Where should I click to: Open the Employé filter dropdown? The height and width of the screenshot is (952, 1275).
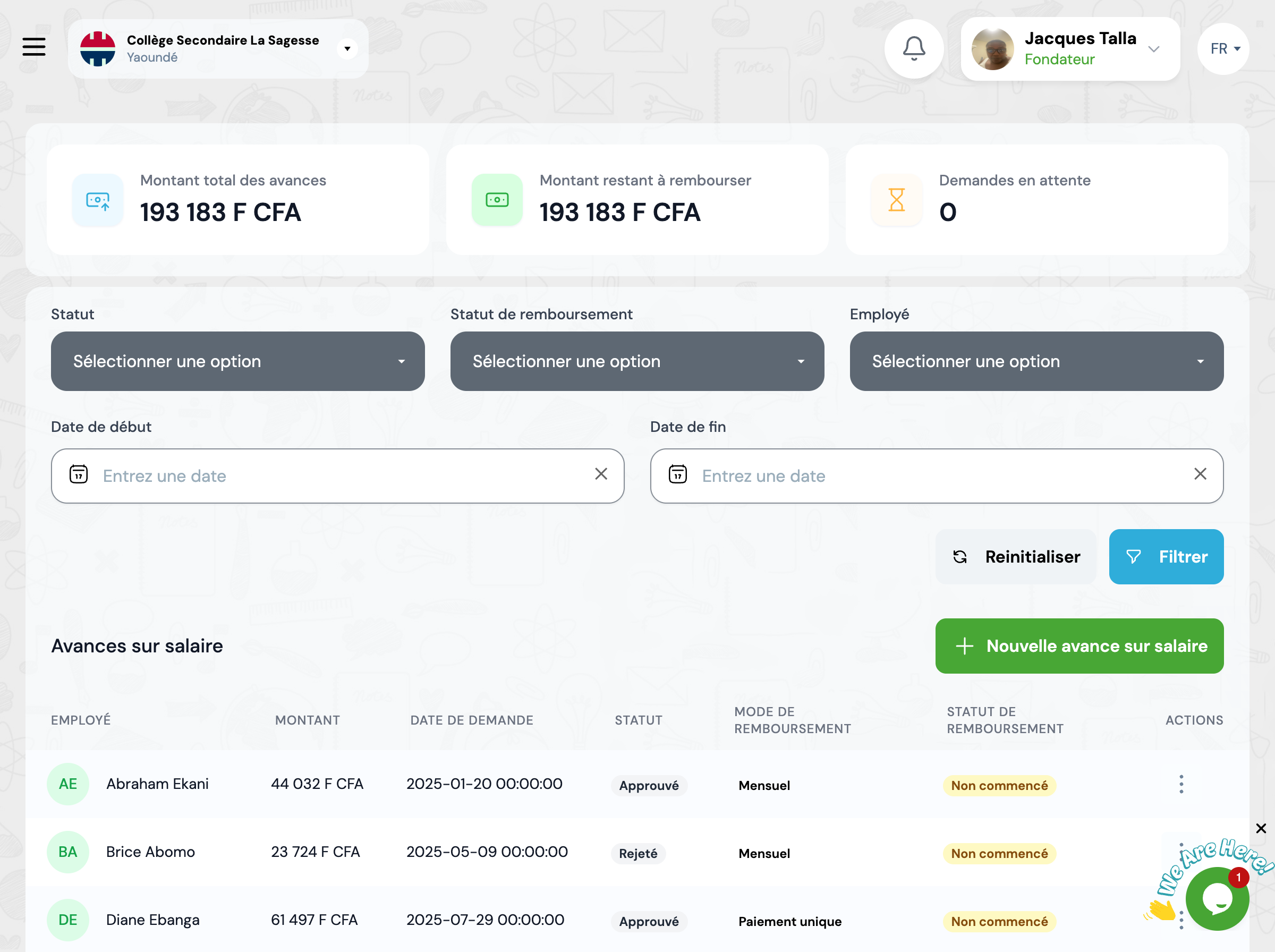(1036, 361)
